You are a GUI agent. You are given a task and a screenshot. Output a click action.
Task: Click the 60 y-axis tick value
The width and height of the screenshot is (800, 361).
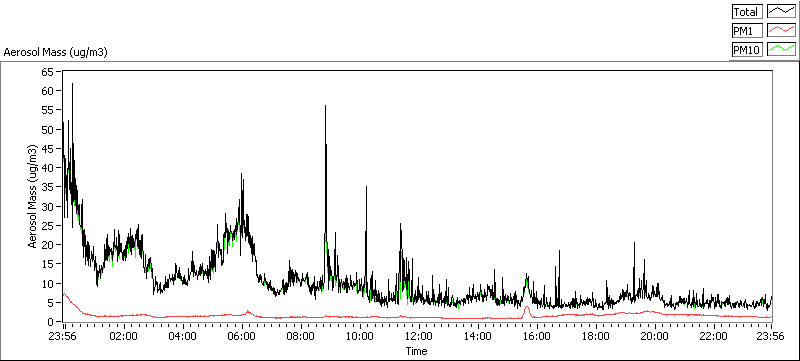[x=48, y=91]
